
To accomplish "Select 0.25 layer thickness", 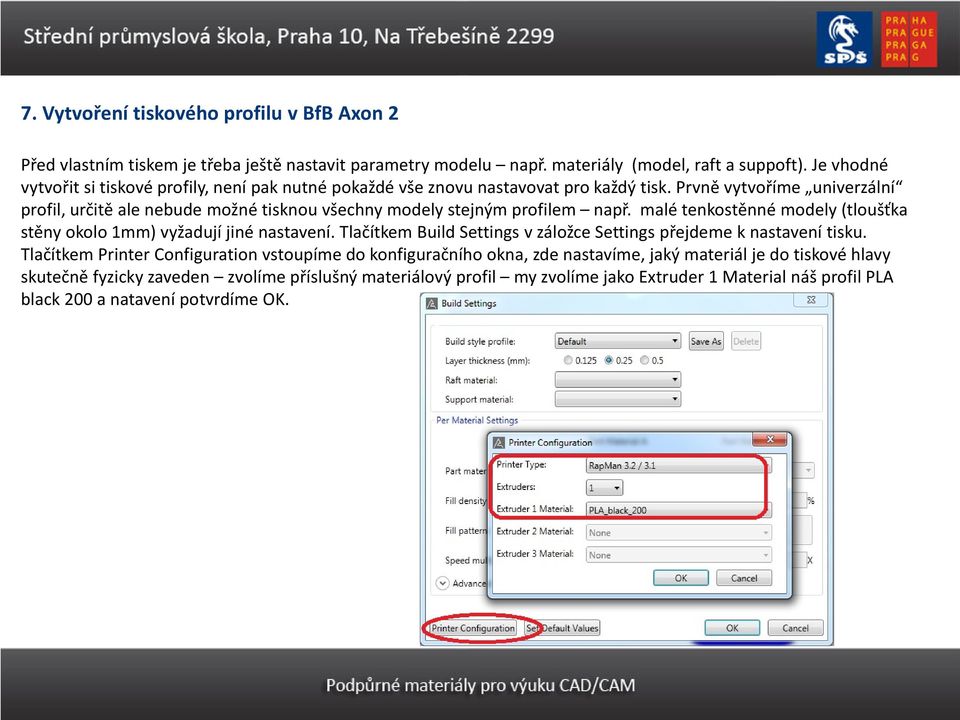I will click(609, 360).
